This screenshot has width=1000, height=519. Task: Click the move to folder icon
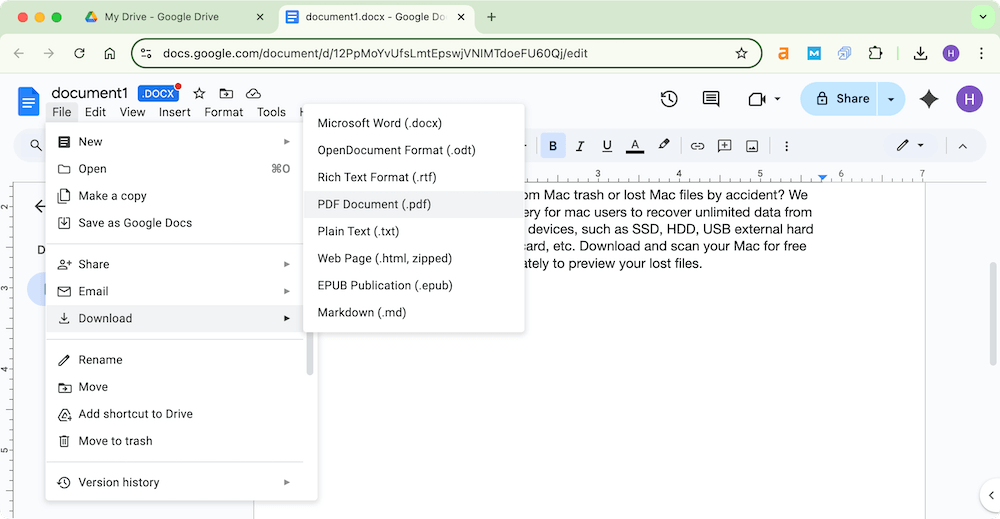[226, 94]
